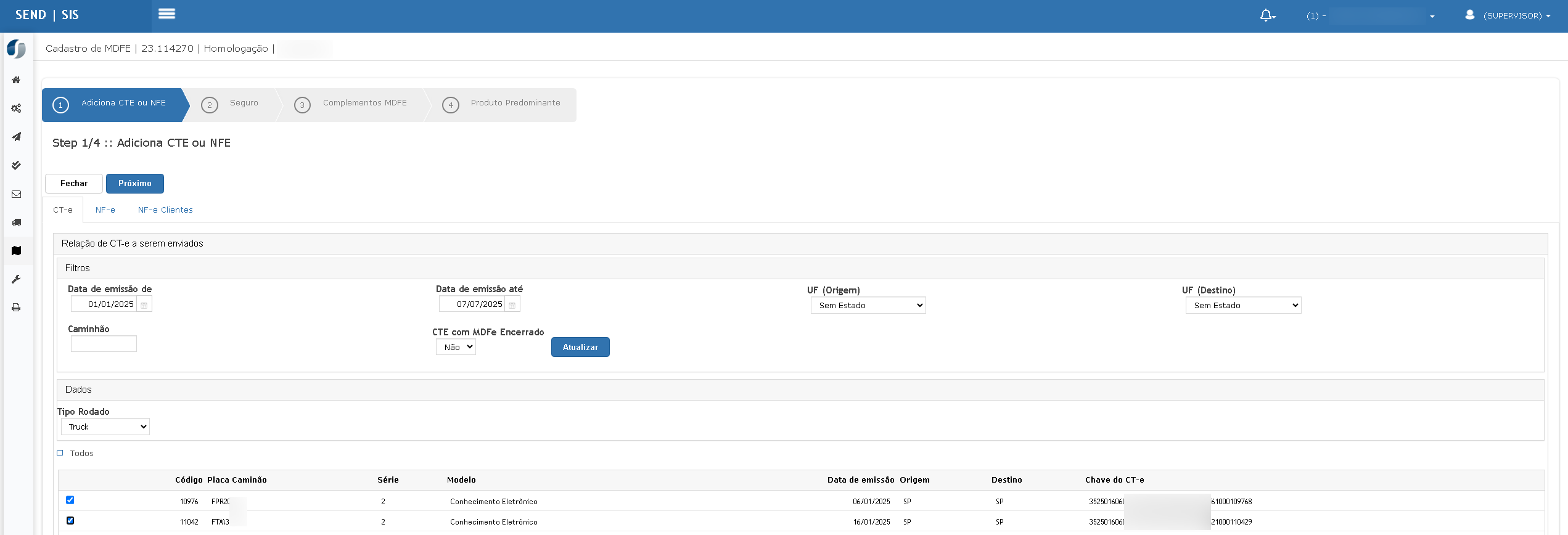
Task: Open the UF (Origem) dropdown
Action: 868,305
